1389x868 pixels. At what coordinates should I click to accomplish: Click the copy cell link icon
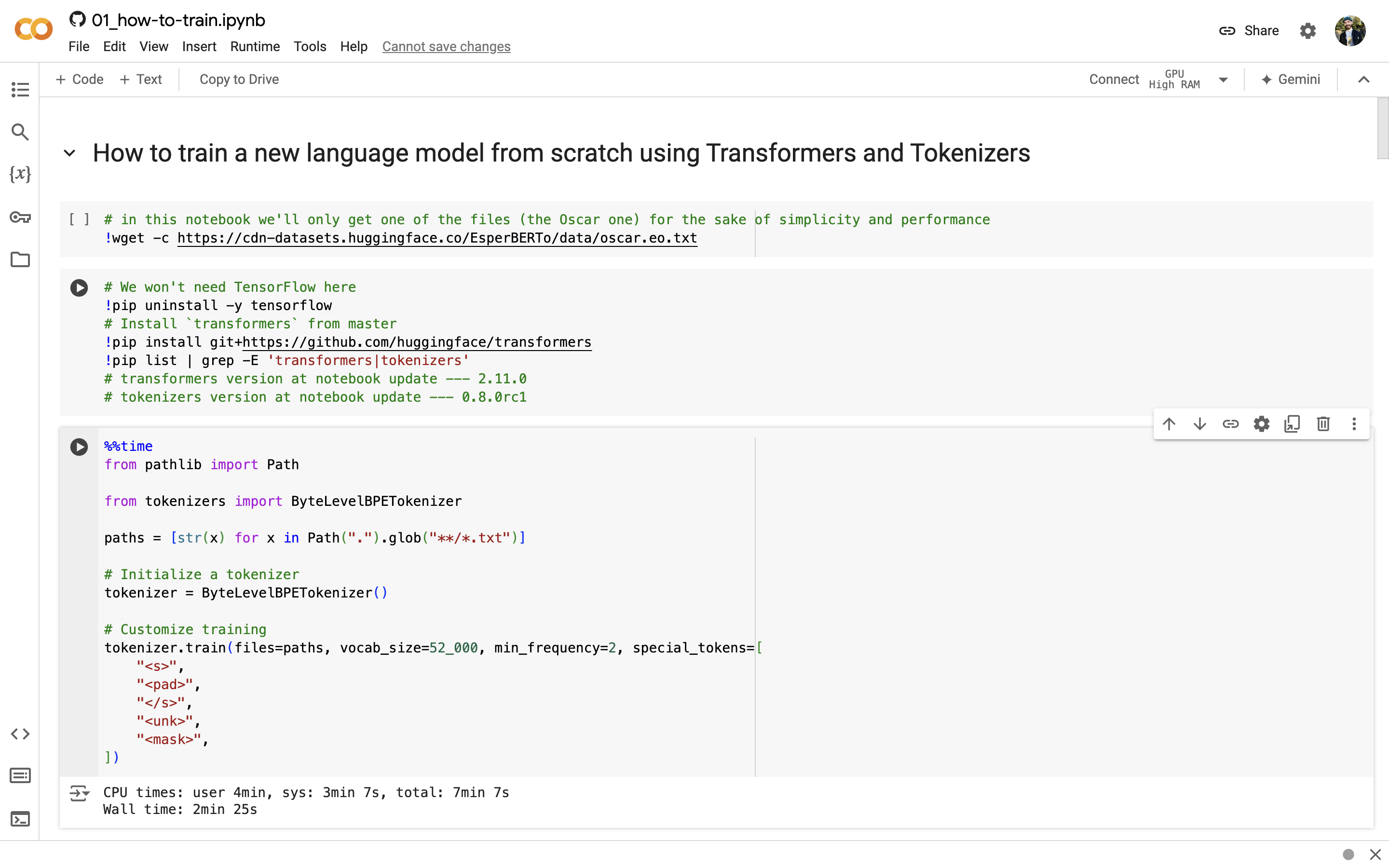(x=1231, y=424)
